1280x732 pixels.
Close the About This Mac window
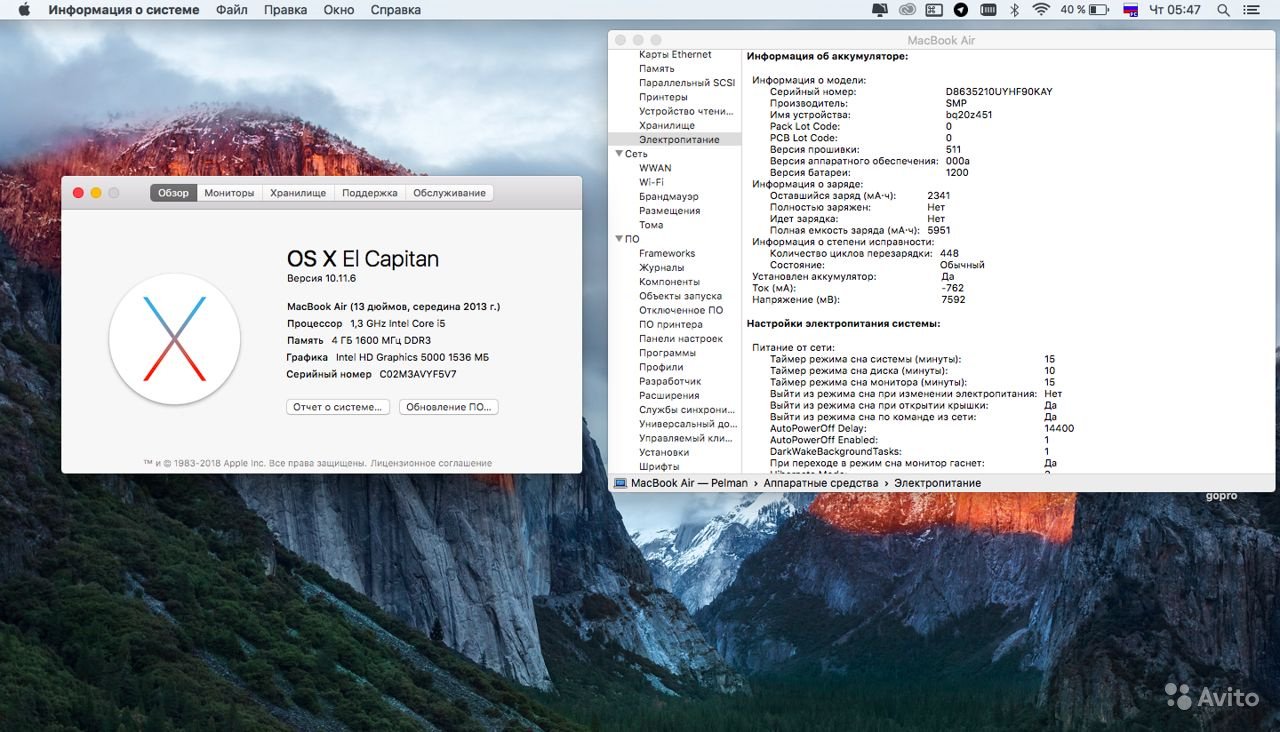(79, 193)
